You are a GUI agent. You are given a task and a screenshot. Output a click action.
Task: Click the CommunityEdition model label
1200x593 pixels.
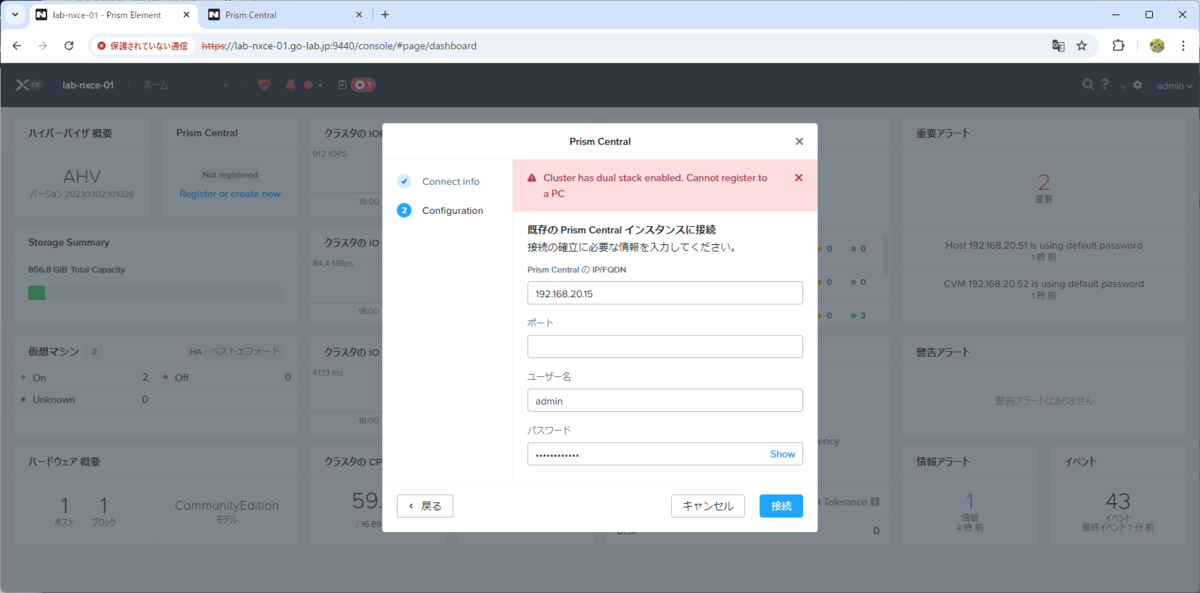227,506
